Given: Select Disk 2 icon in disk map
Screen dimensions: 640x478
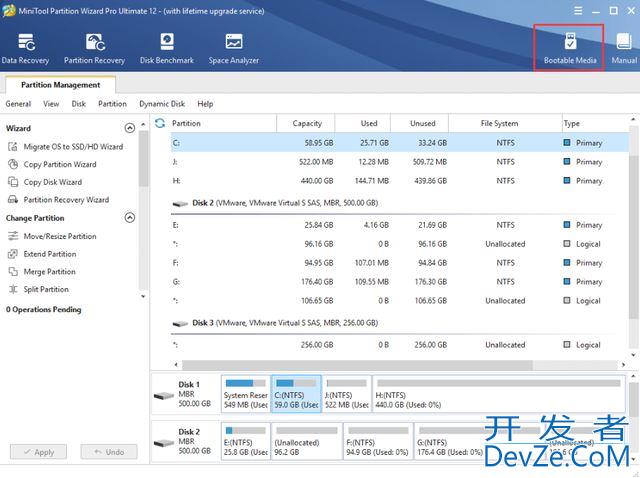Looking at the screenshot, I should [164, 442].
